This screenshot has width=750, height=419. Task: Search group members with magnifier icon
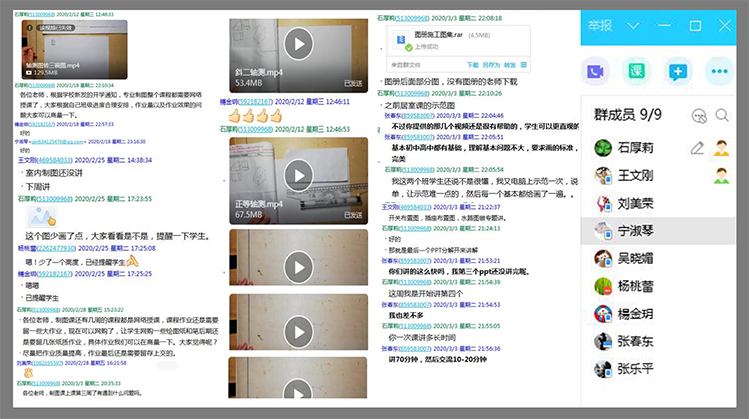722,116
